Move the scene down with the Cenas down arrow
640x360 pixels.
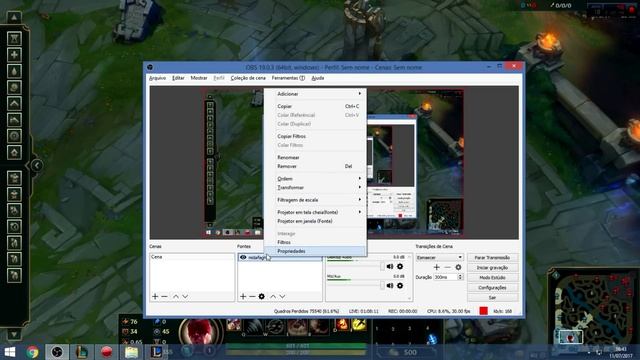point(185,296)
